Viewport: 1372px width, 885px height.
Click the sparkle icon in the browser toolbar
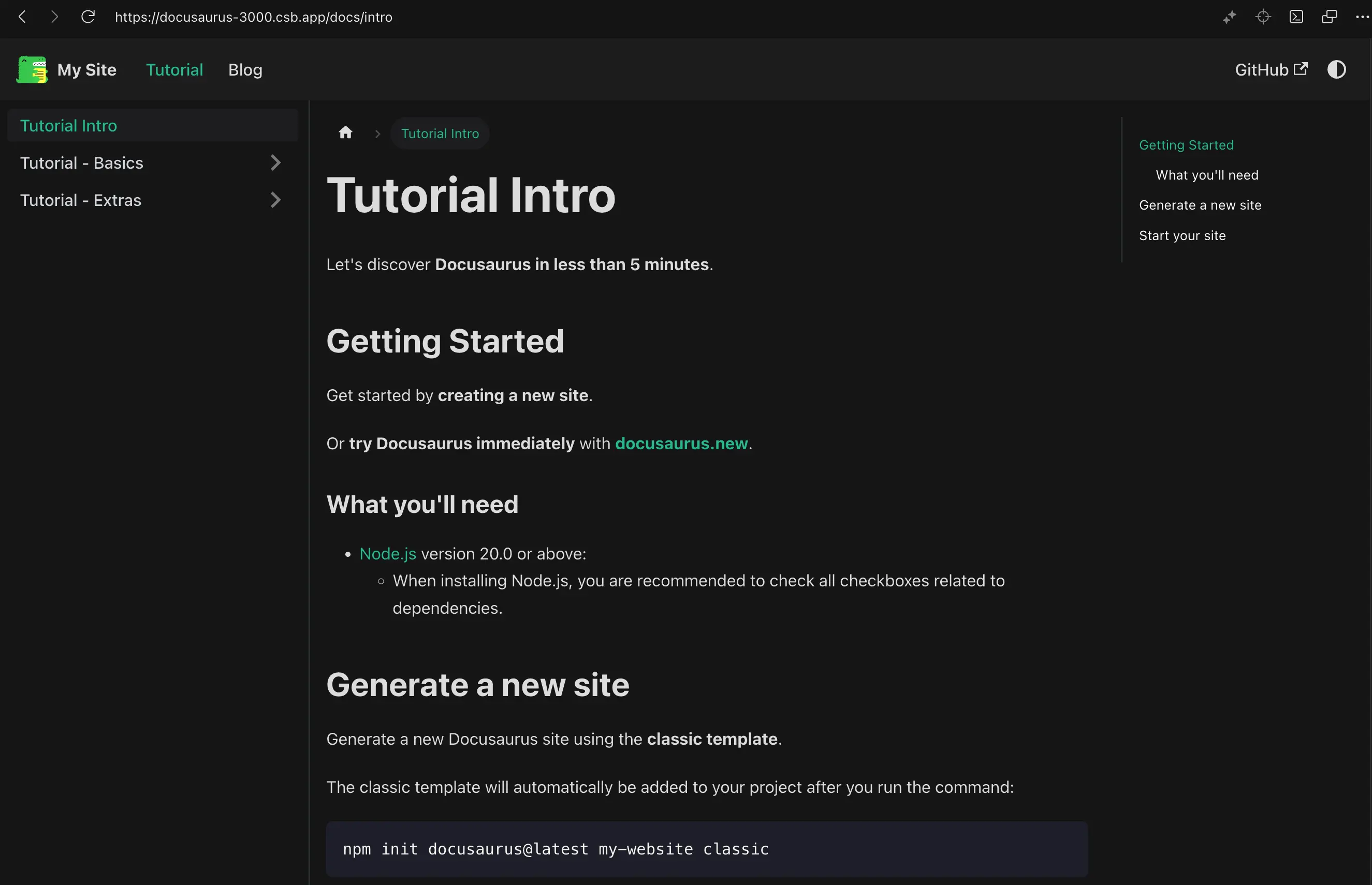pyautogui.click(x=1229, y=17)
